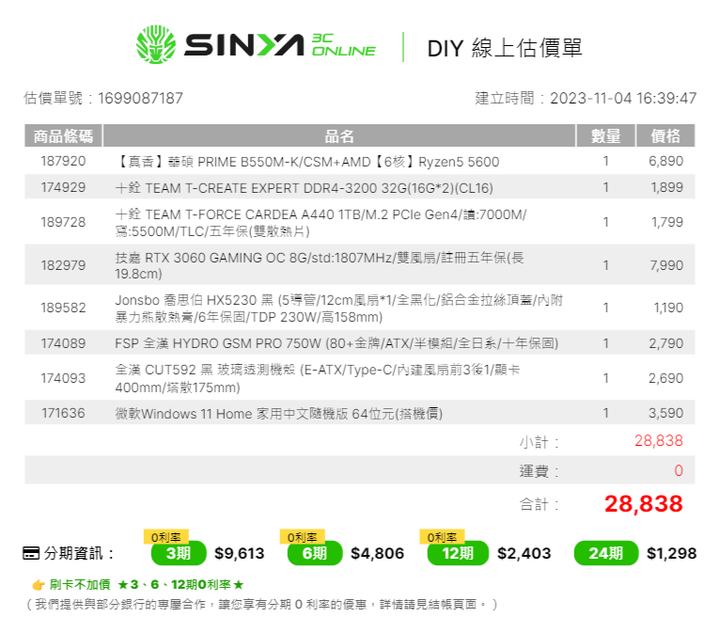
Task: Click the 合計 label
Action: click(x=539, y=504)
